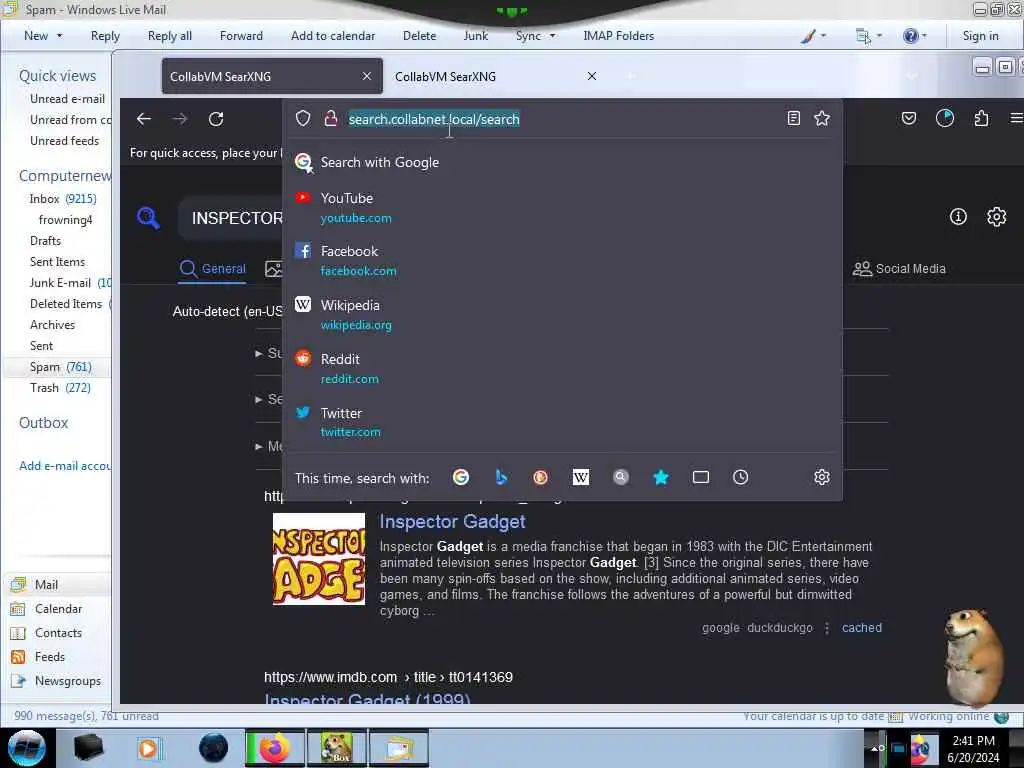Click the SearXNG magnifier search icon
Screen dimensions: 1024x768
coord(148,217)
